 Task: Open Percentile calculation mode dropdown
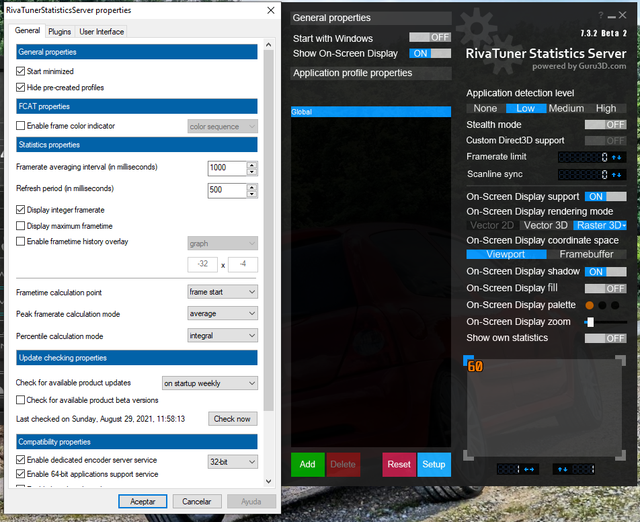222,335
